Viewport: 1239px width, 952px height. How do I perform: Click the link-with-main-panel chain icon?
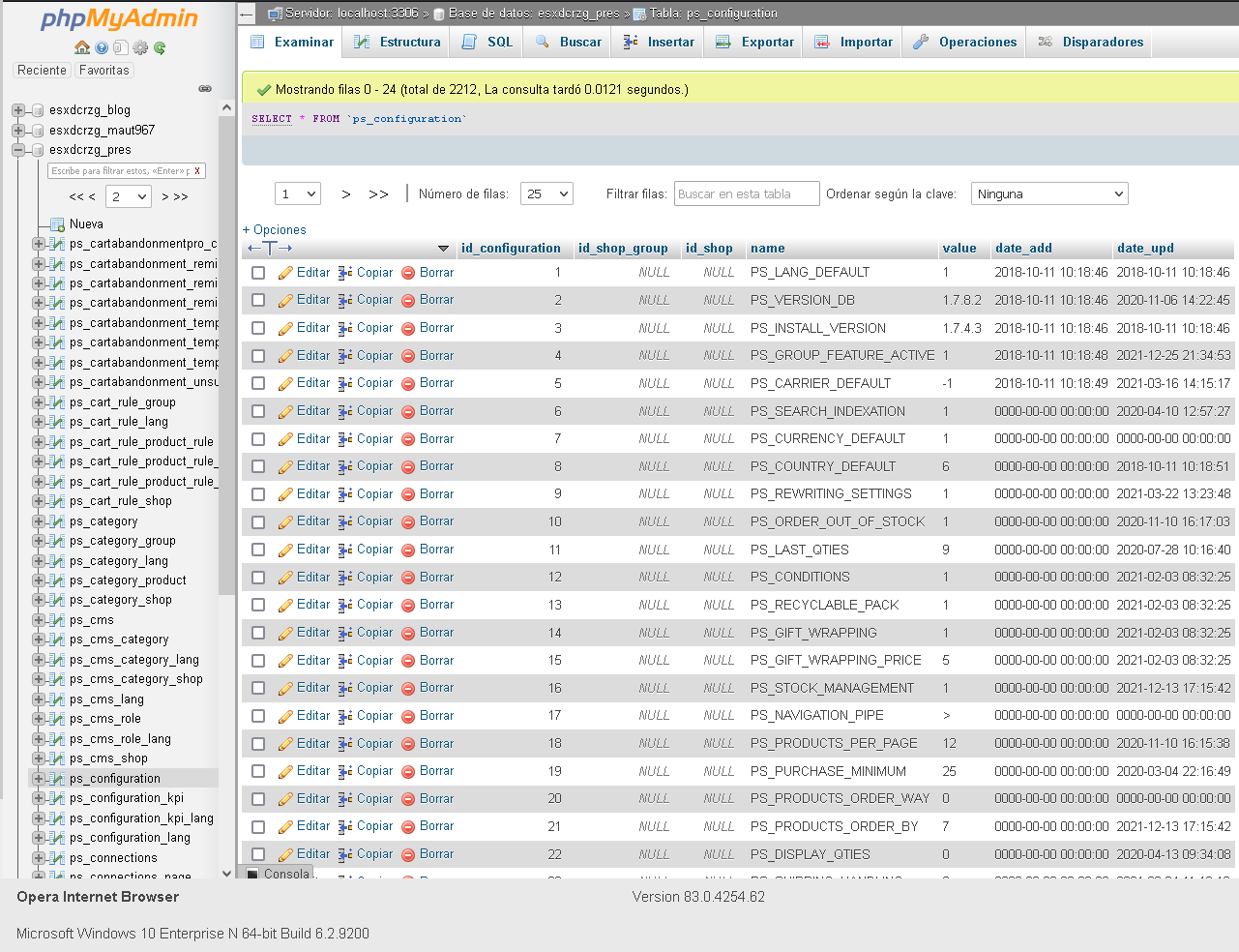(205, 89)
